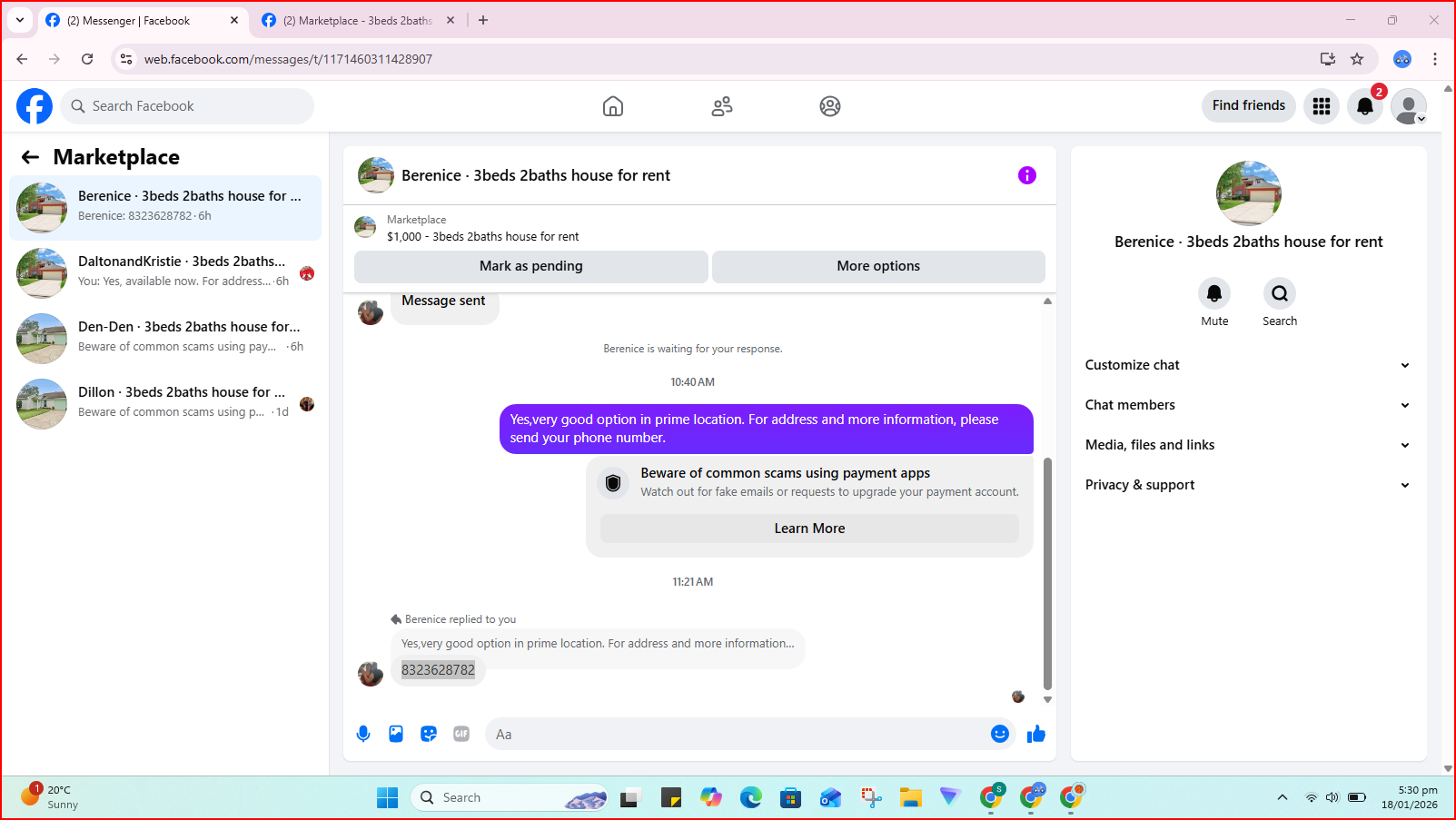
Task: Click the listing photo in right panel
Action: point(1249,193)
